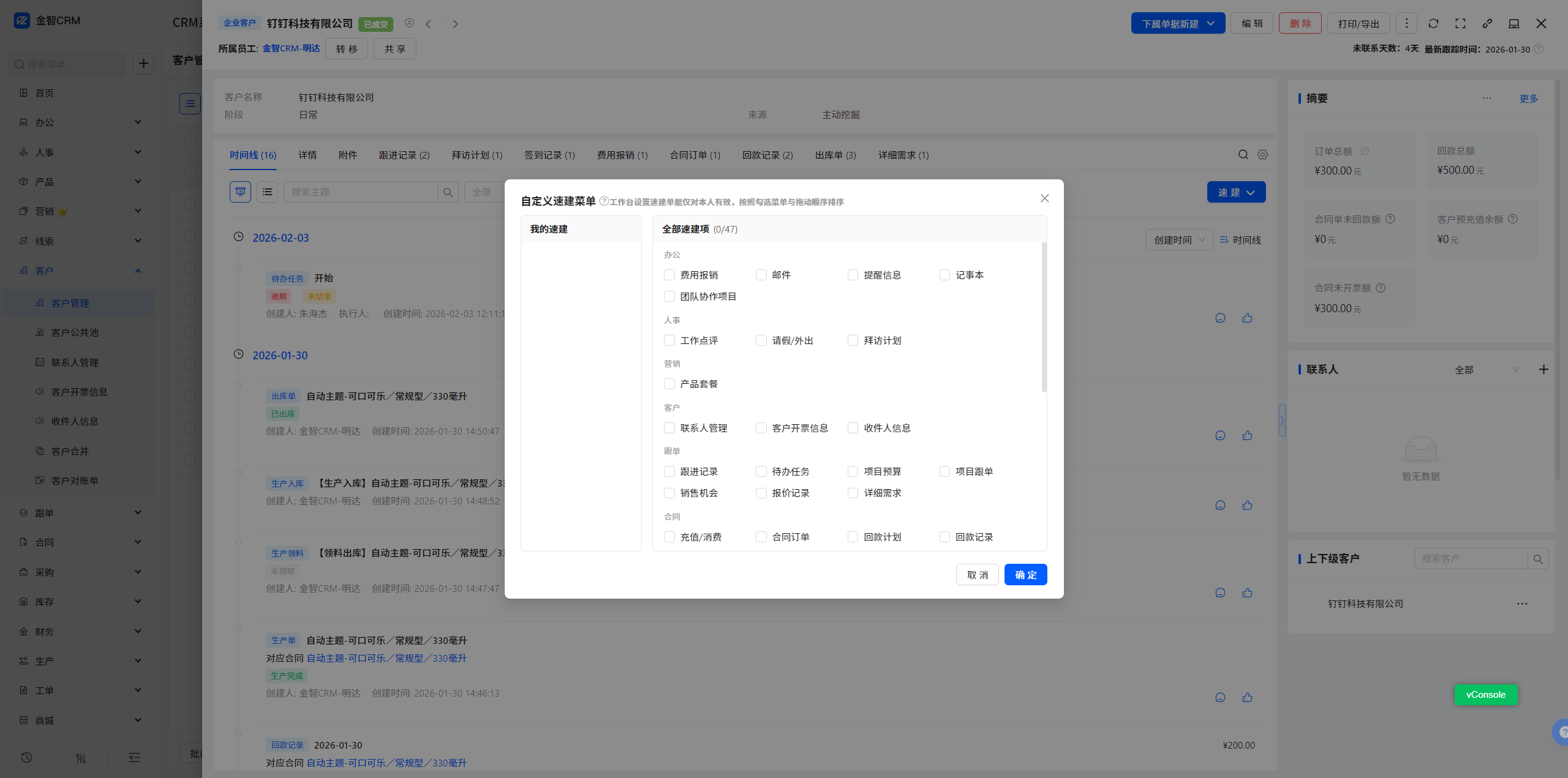Click the timeline settings gear icon

1262,155
